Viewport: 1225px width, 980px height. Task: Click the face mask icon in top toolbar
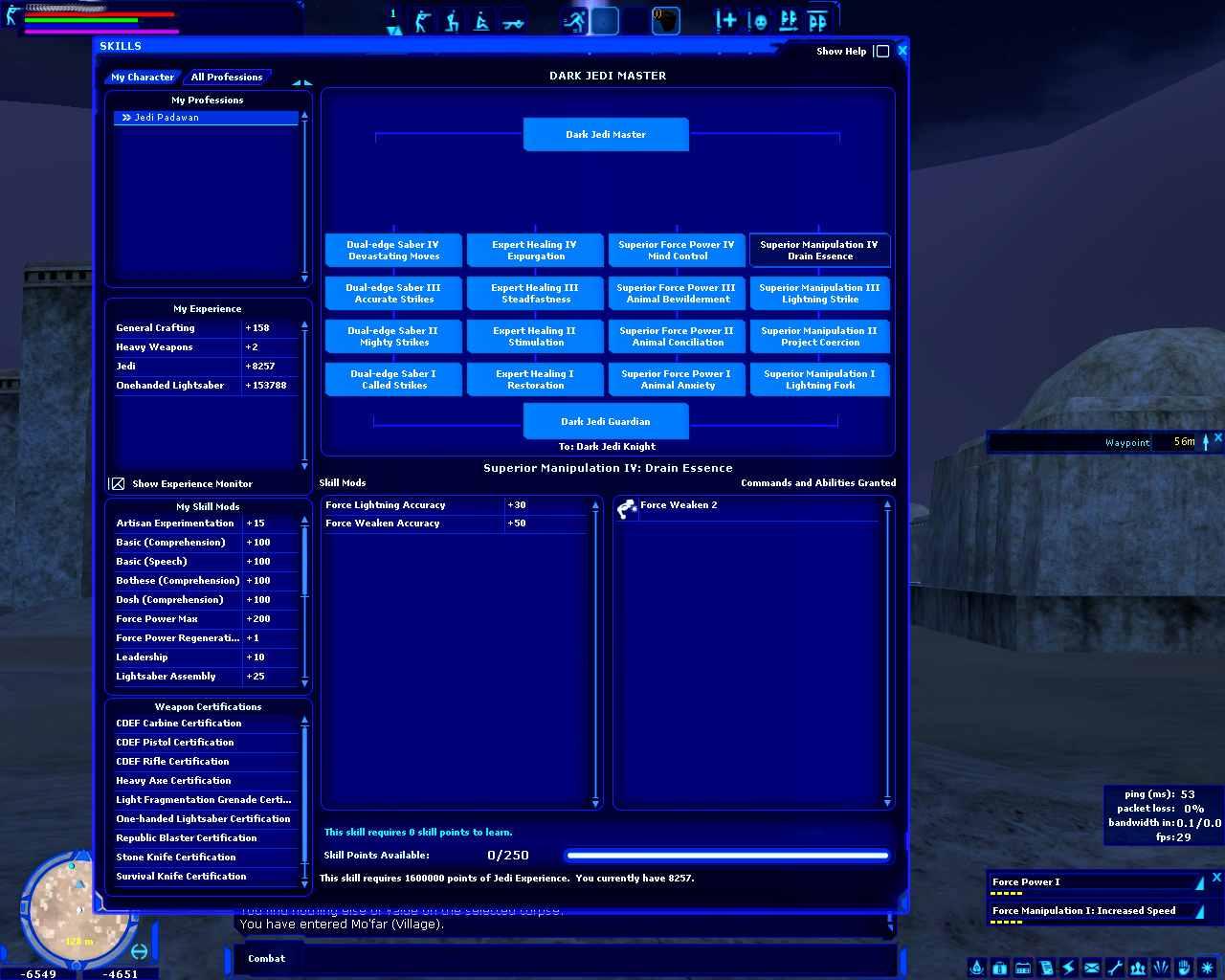coord(758,21)
